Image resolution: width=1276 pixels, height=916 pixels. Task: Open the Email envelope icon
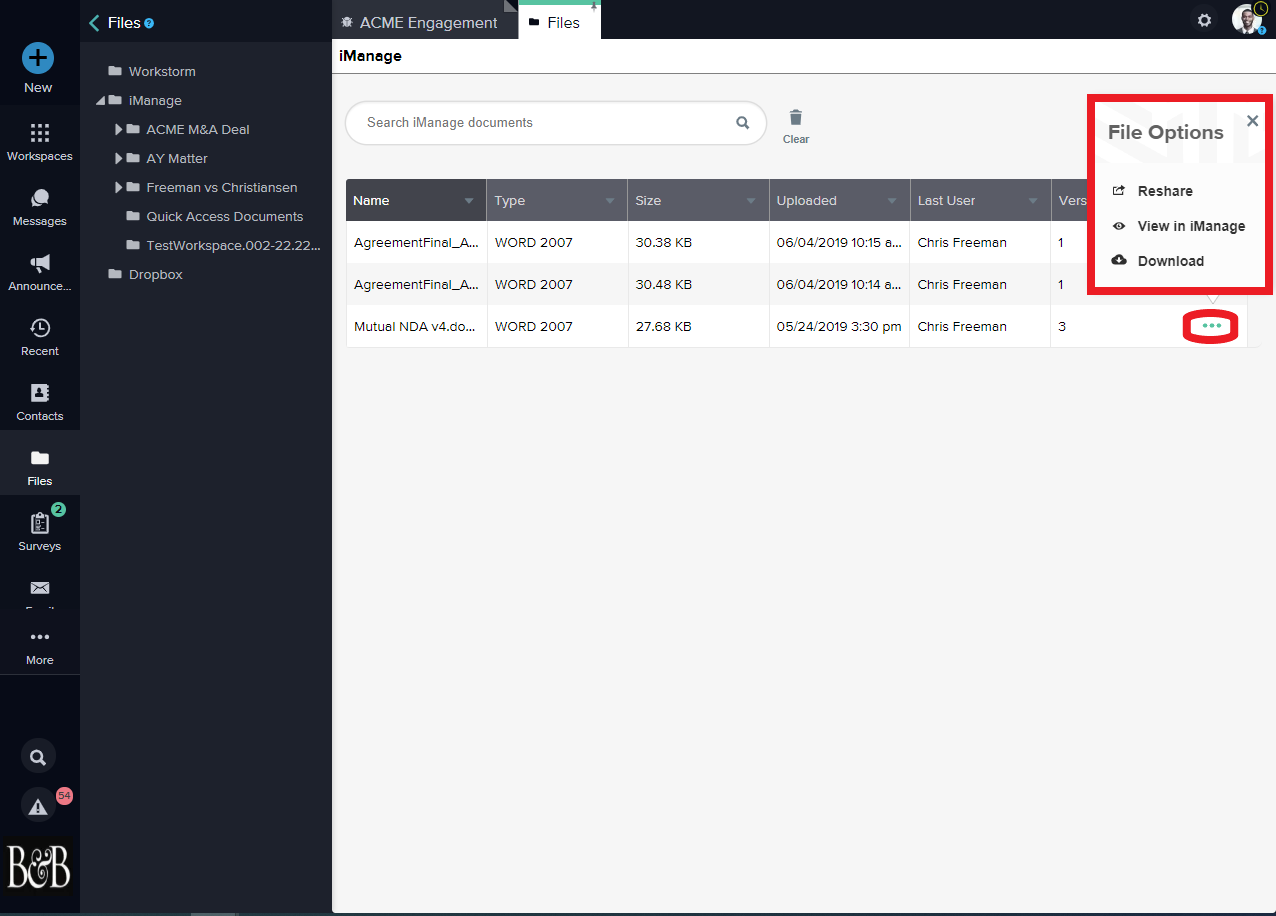40,587
